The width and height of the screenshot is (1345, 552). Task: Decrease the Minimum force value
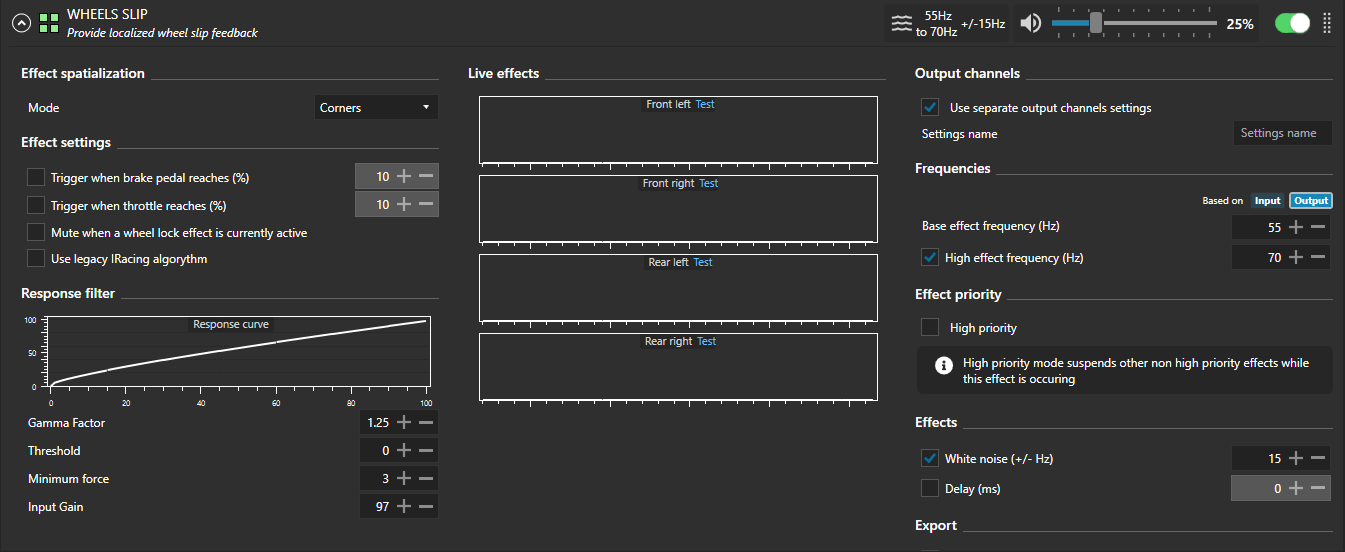coord(426,479)
